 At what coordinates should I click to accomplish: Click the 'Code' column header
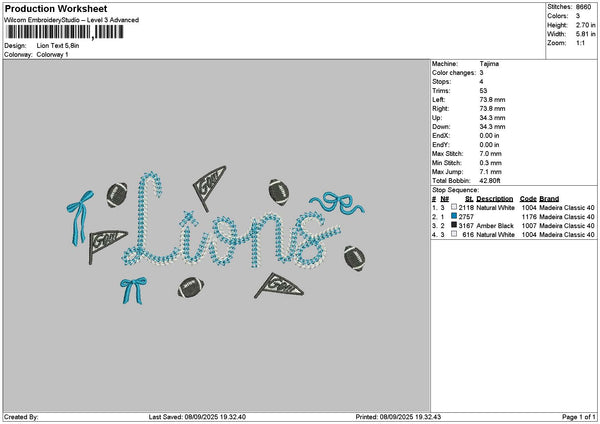tap(528, 199)
